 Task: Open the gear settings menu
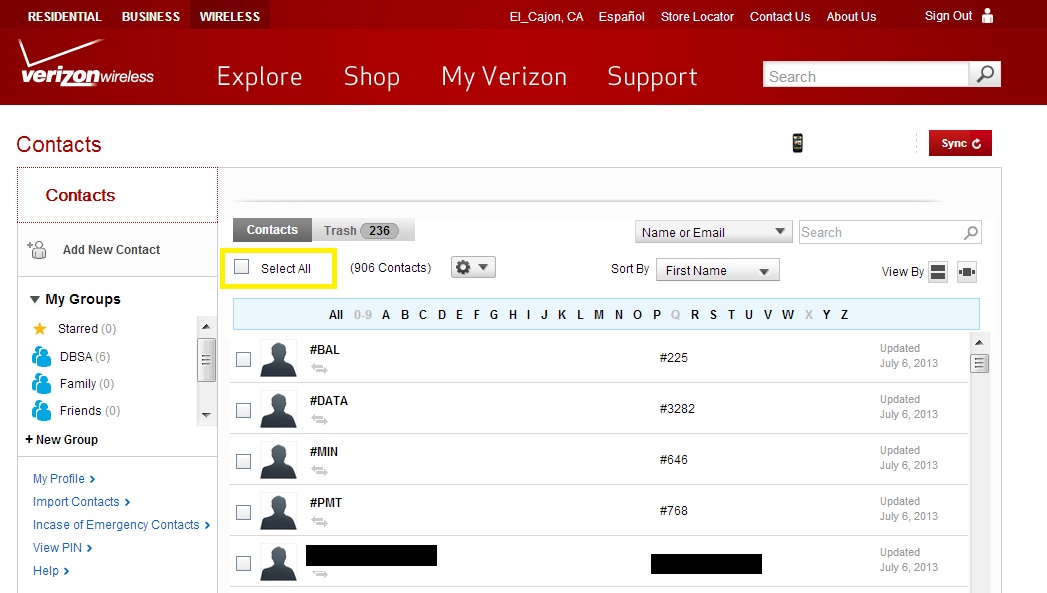point(473,267)
